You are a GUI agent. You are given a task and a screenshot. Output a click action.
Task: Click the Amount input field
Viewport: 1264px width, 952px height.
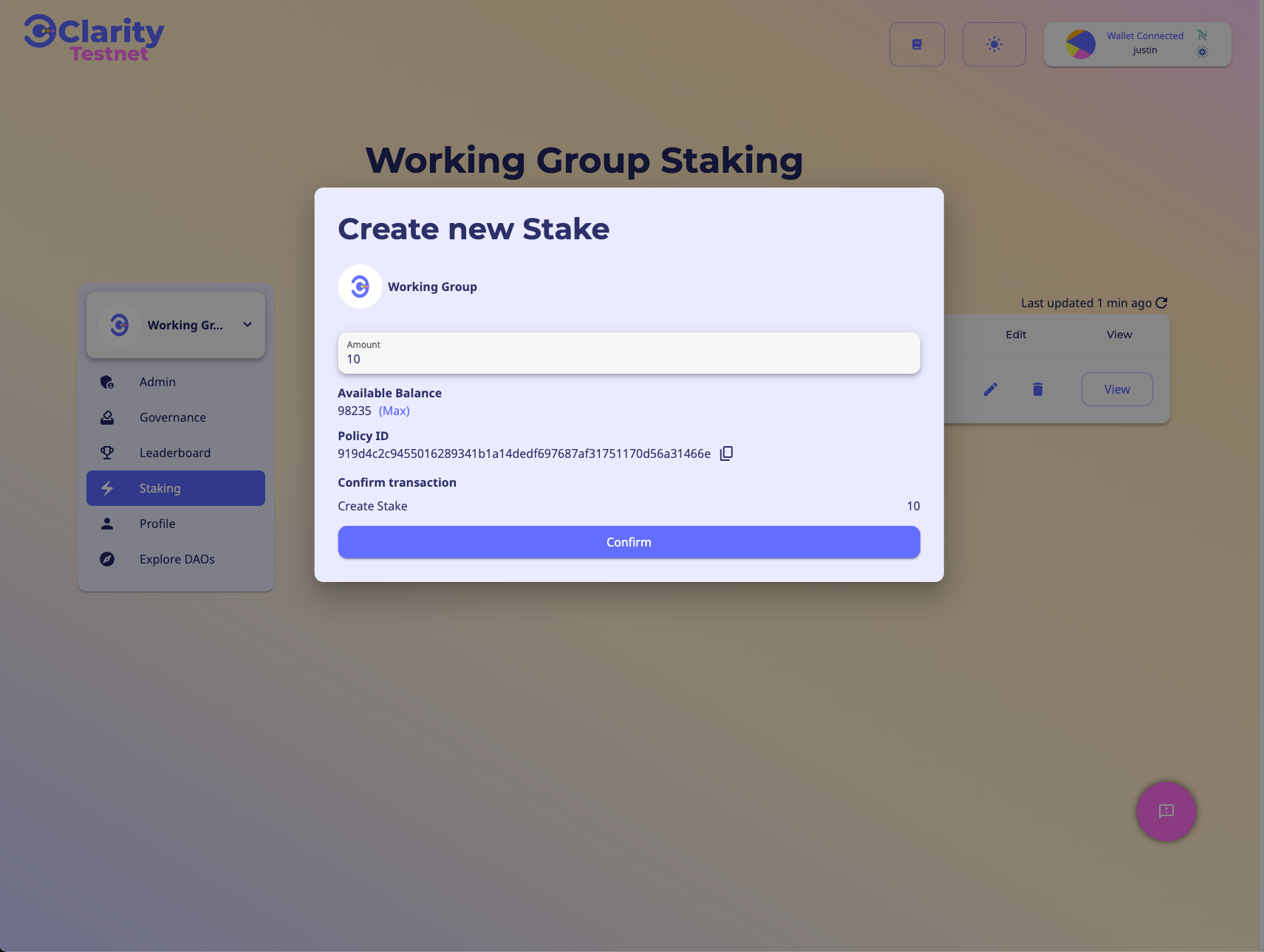click(628, 359)
